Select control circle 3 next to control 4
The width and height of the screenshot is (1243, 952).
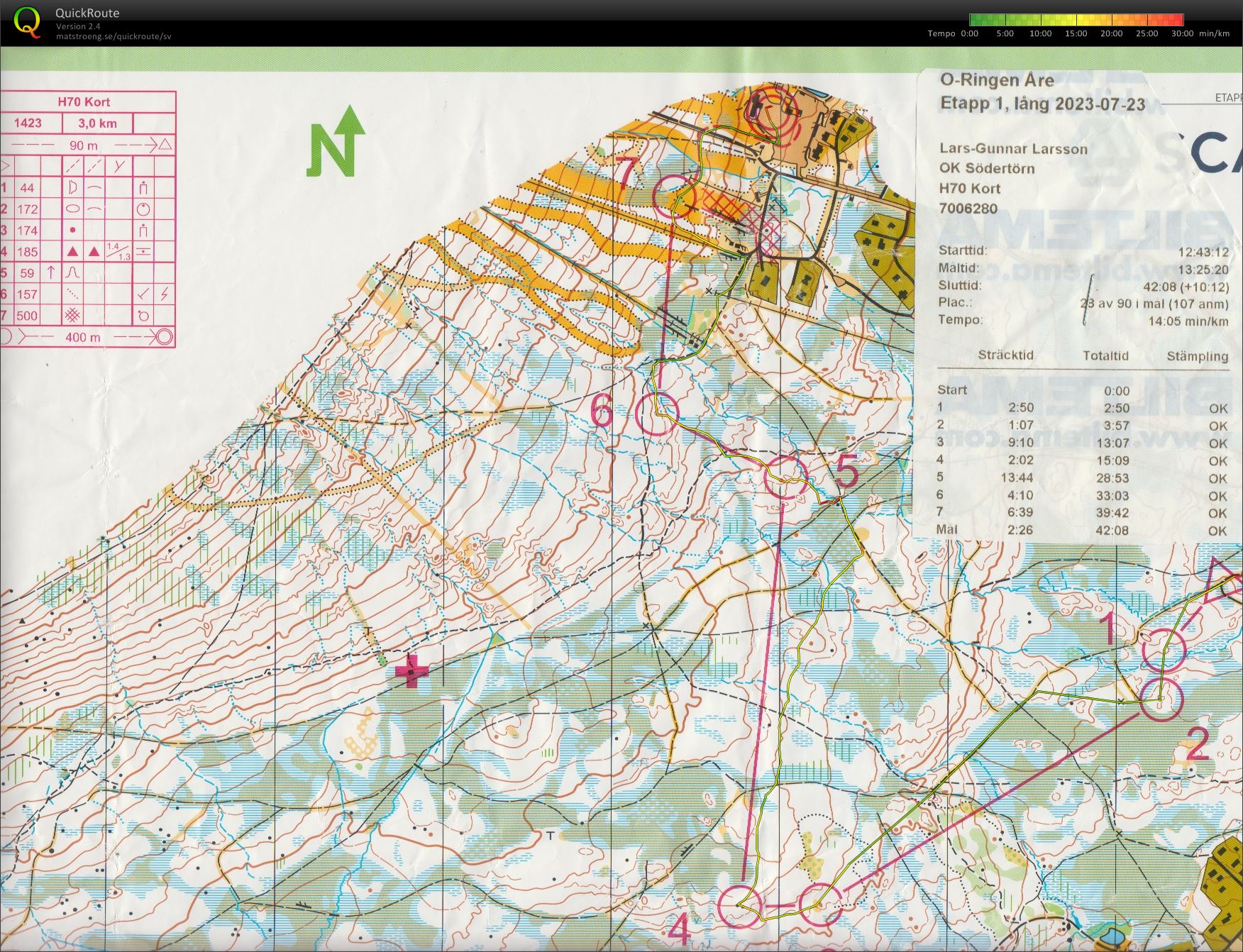pos(821,904)
